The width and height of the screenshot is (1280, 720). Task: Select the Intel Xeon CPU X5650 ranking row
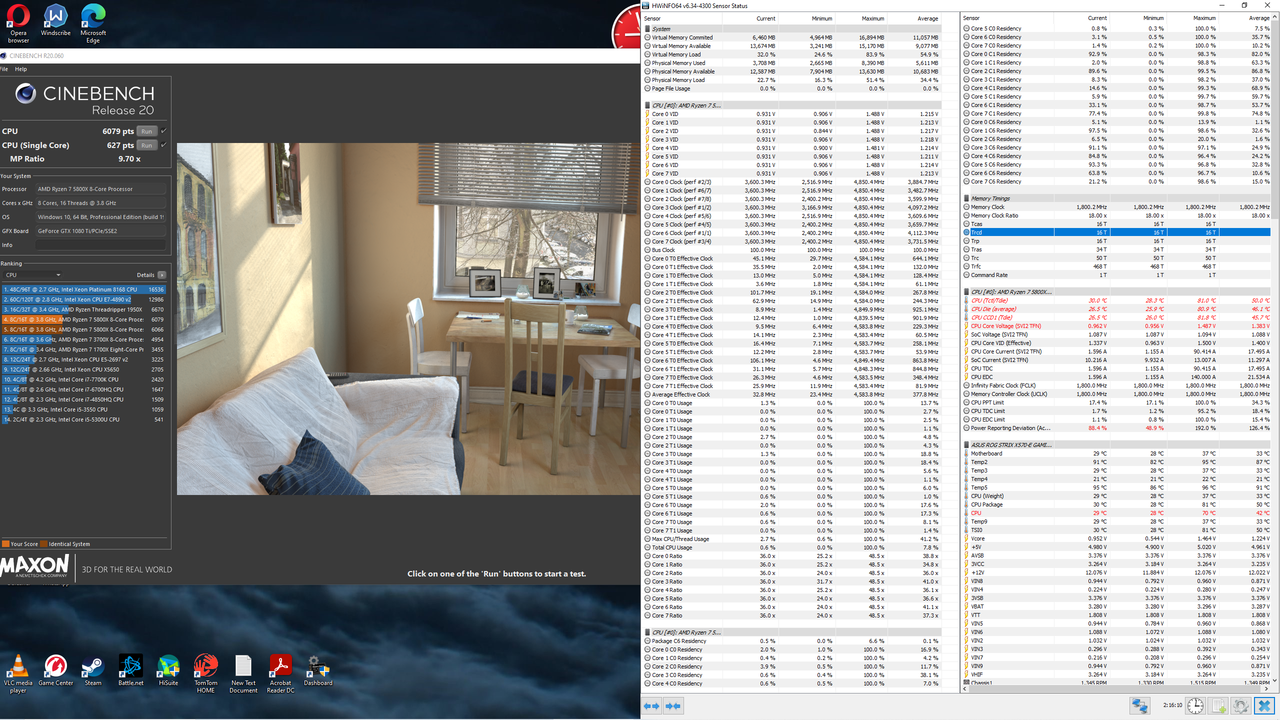click(x=85, y=369)
